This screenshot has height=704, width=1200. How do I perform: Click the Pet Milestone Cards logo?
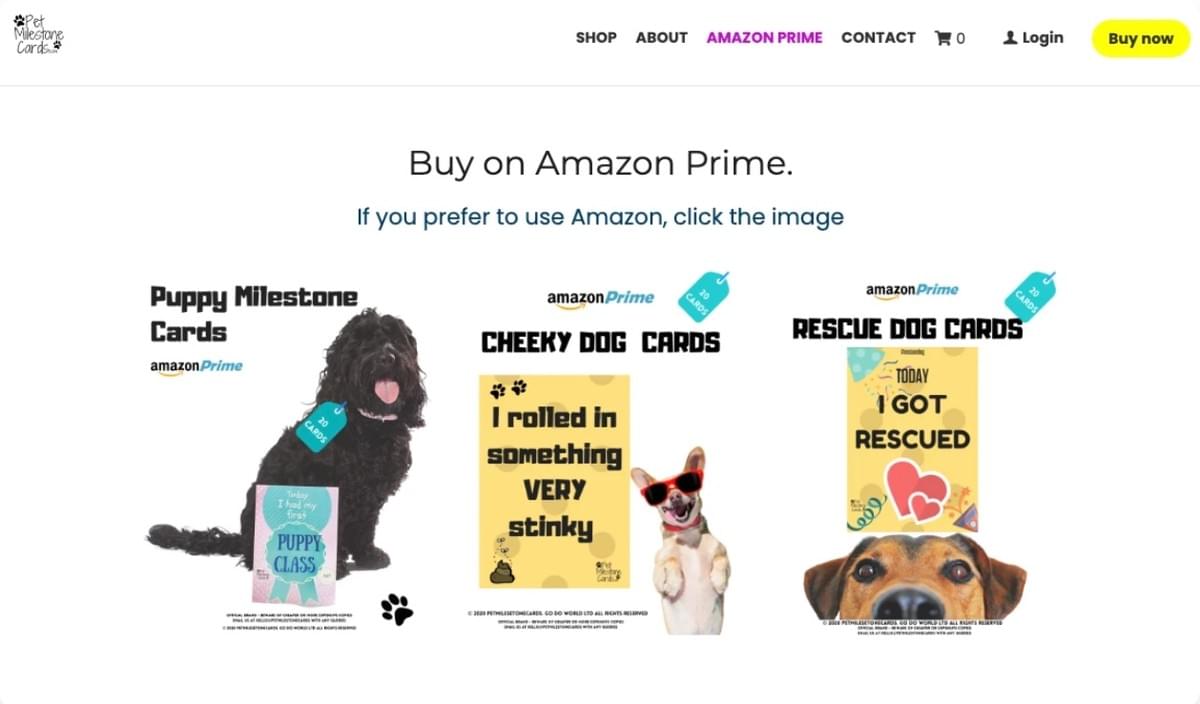38,34
